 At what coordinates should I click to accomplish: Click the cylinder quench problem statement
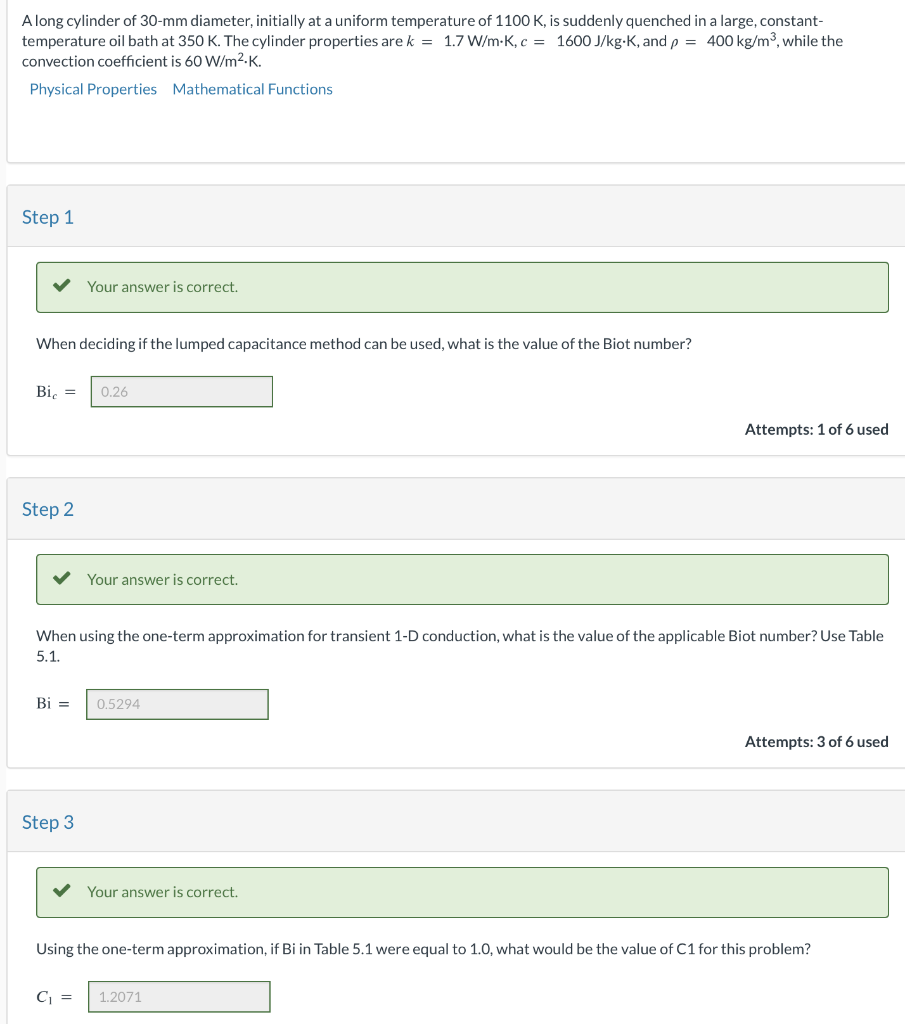pos(432,41)
